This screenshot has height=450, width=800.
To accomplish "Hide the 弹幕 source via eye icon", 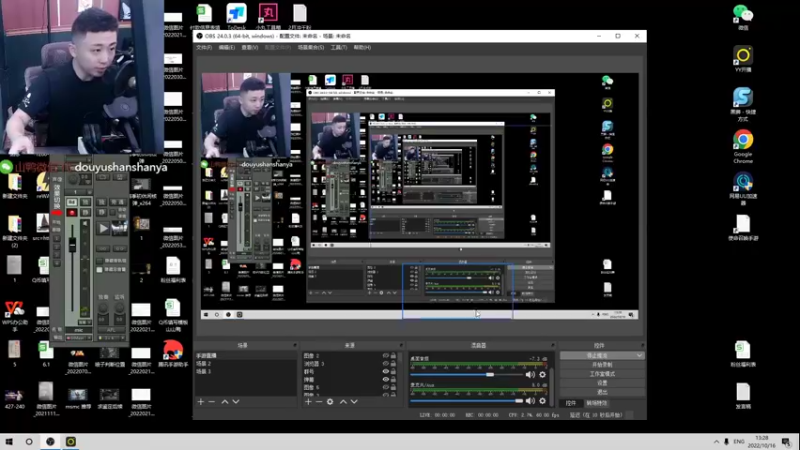I will point(386,380).
